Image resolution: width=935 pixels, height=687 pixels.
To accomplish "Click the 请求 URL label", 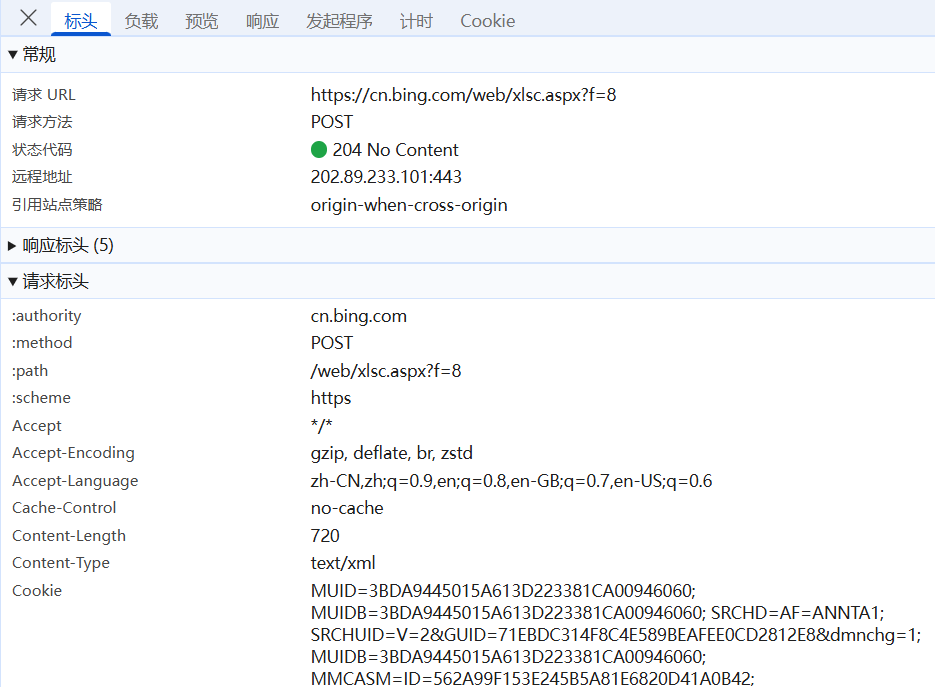I will click(x=44, y=95).
